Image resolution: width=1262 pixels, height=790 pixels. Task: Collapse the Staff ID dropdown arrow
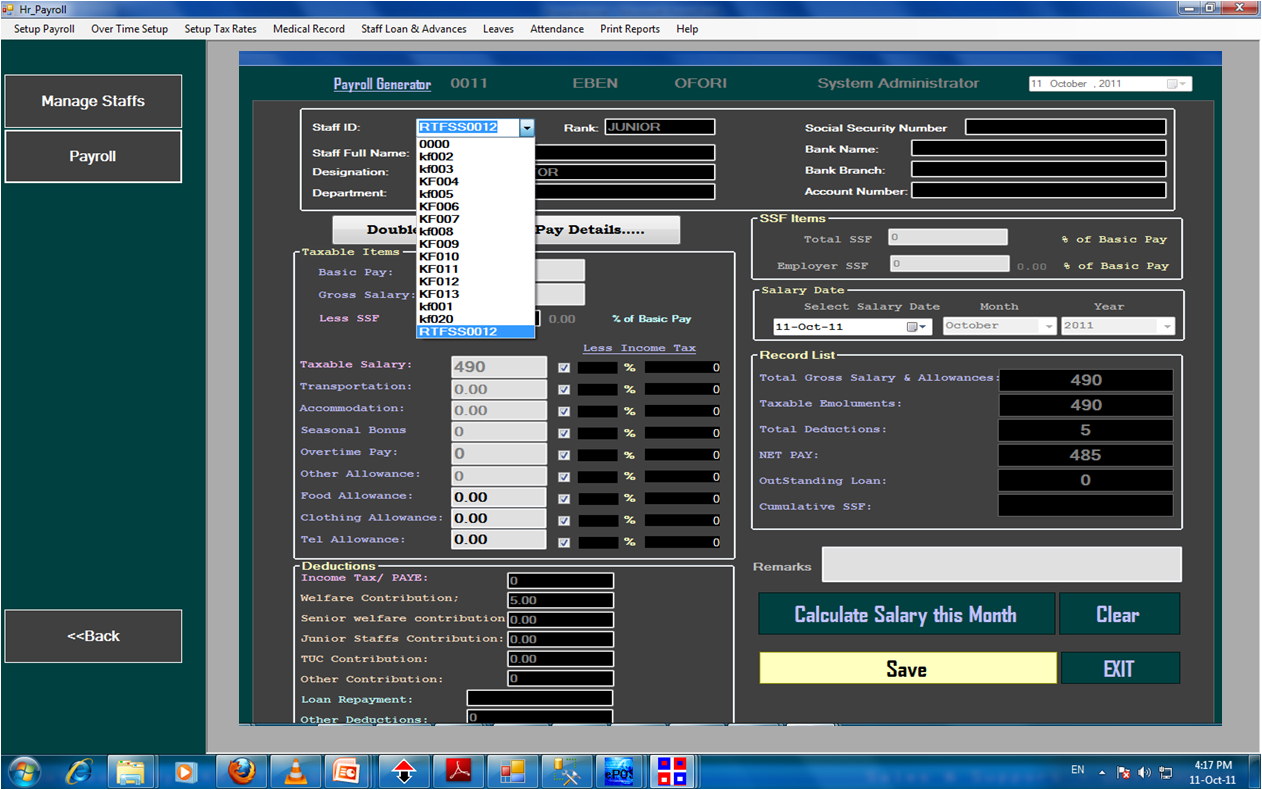click(527, 128)
